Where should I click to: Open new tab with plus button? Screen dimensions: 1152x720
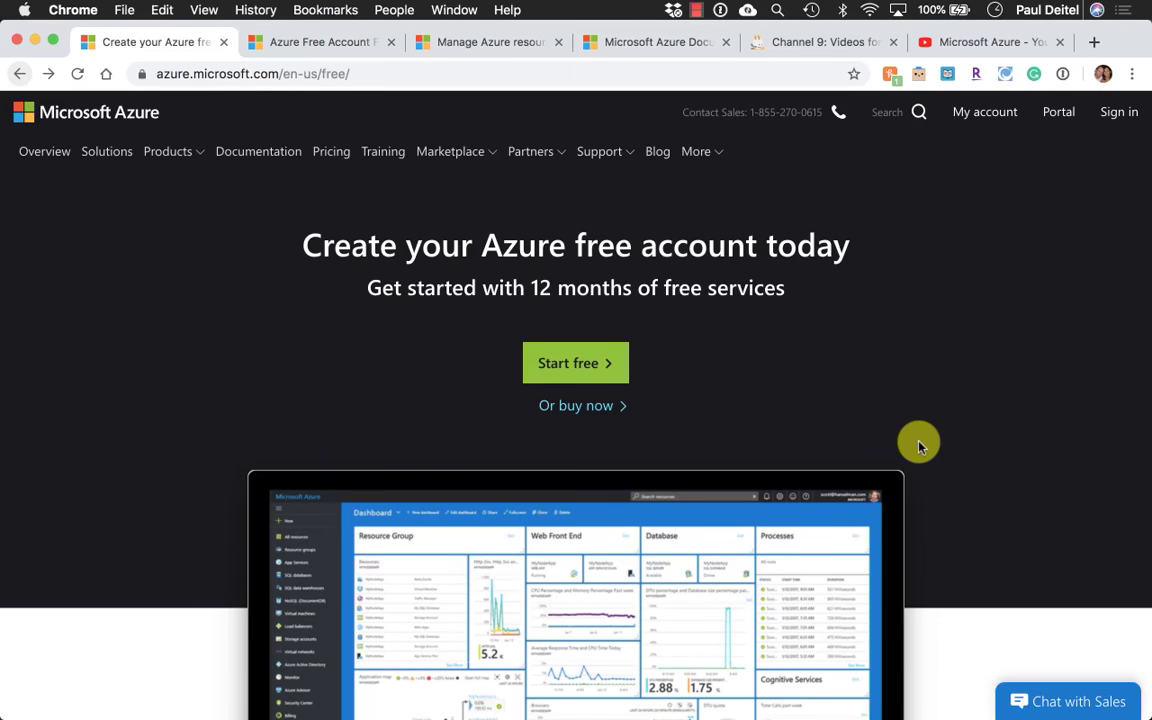[x=1094, y=42]
